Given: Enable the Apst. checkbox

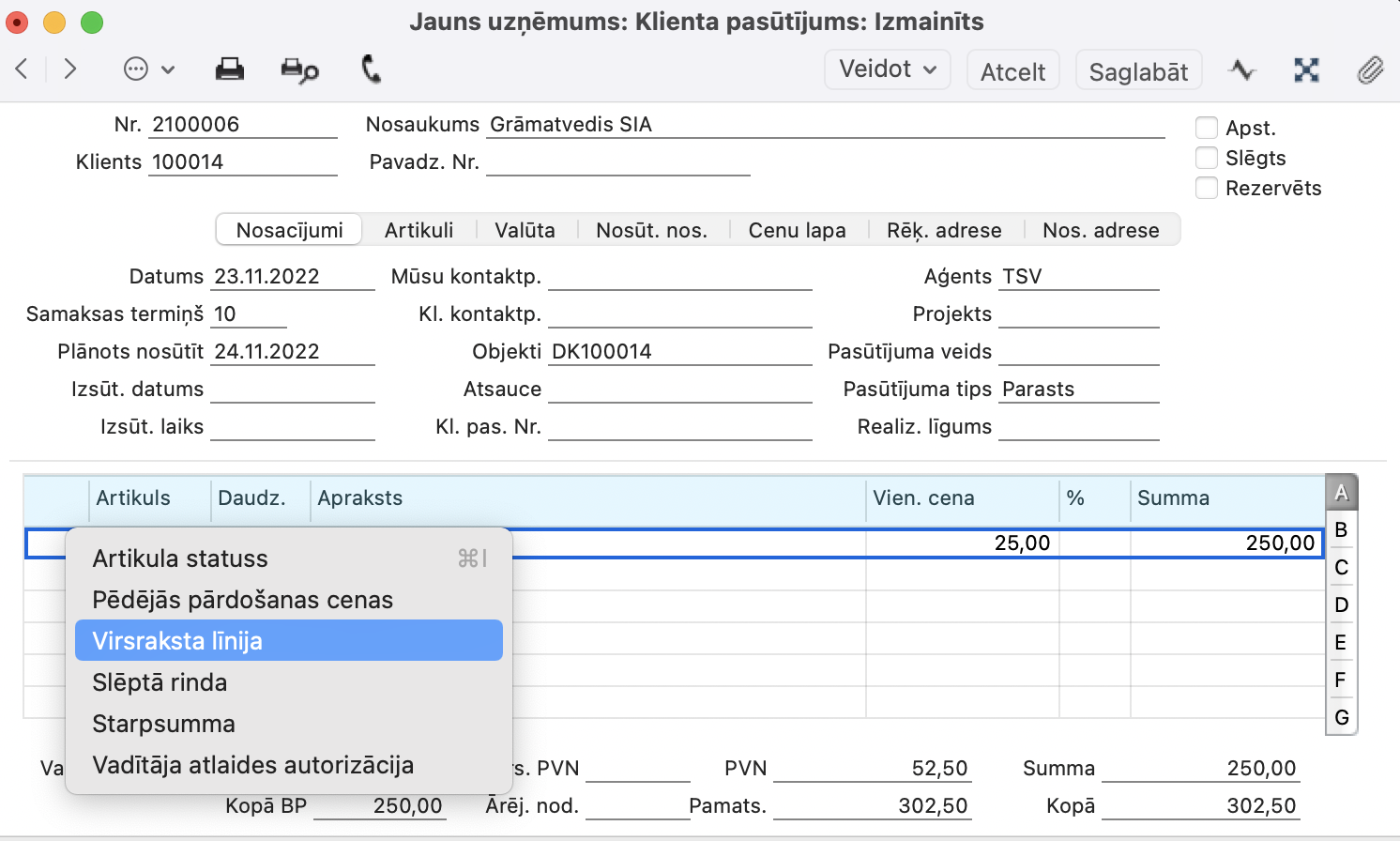Looking at the screenshot, I should pos(1207,128).
